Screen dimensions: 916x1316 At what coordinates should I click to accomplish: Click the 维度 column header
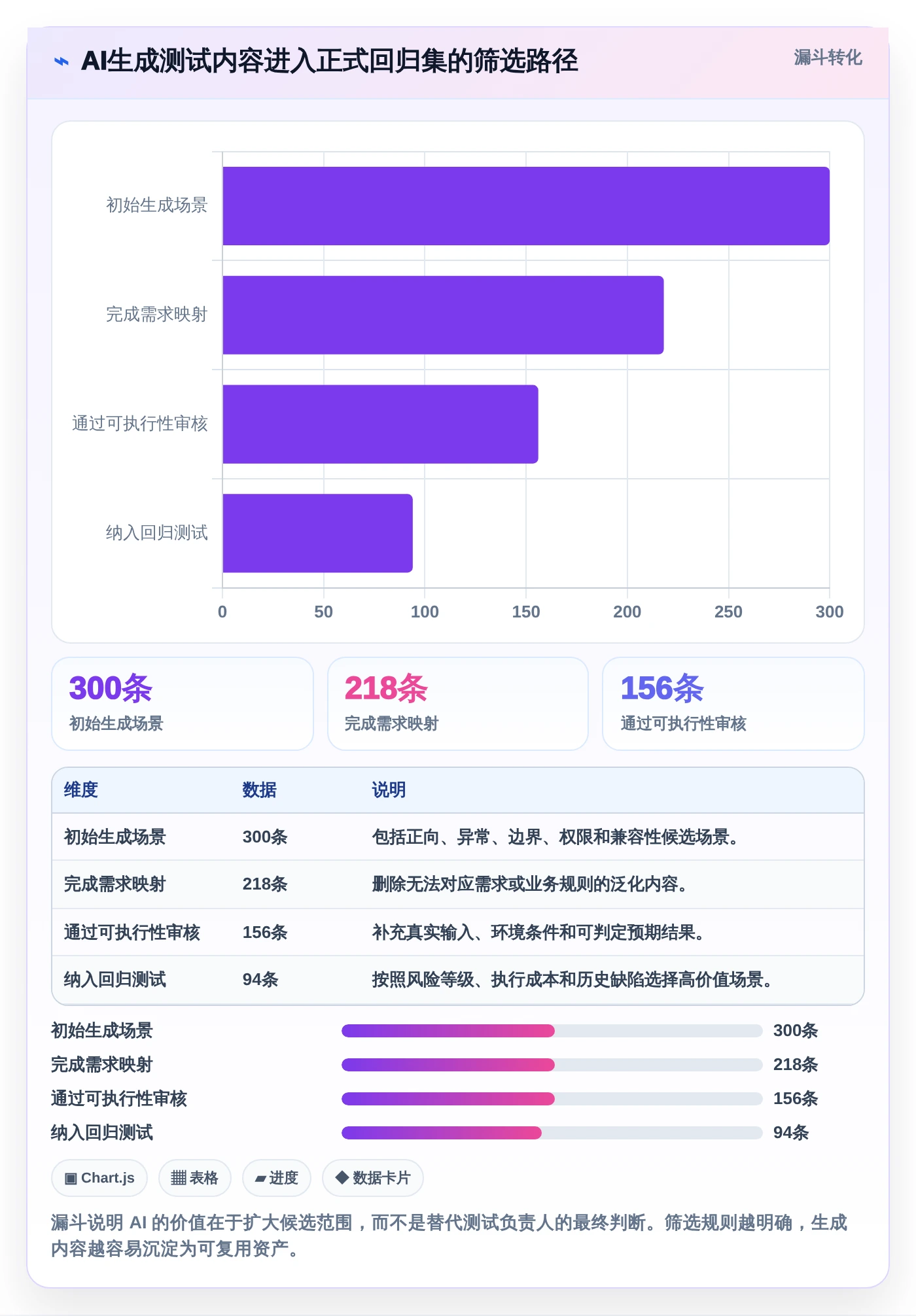pyautogui.click(x=81, y=790)
